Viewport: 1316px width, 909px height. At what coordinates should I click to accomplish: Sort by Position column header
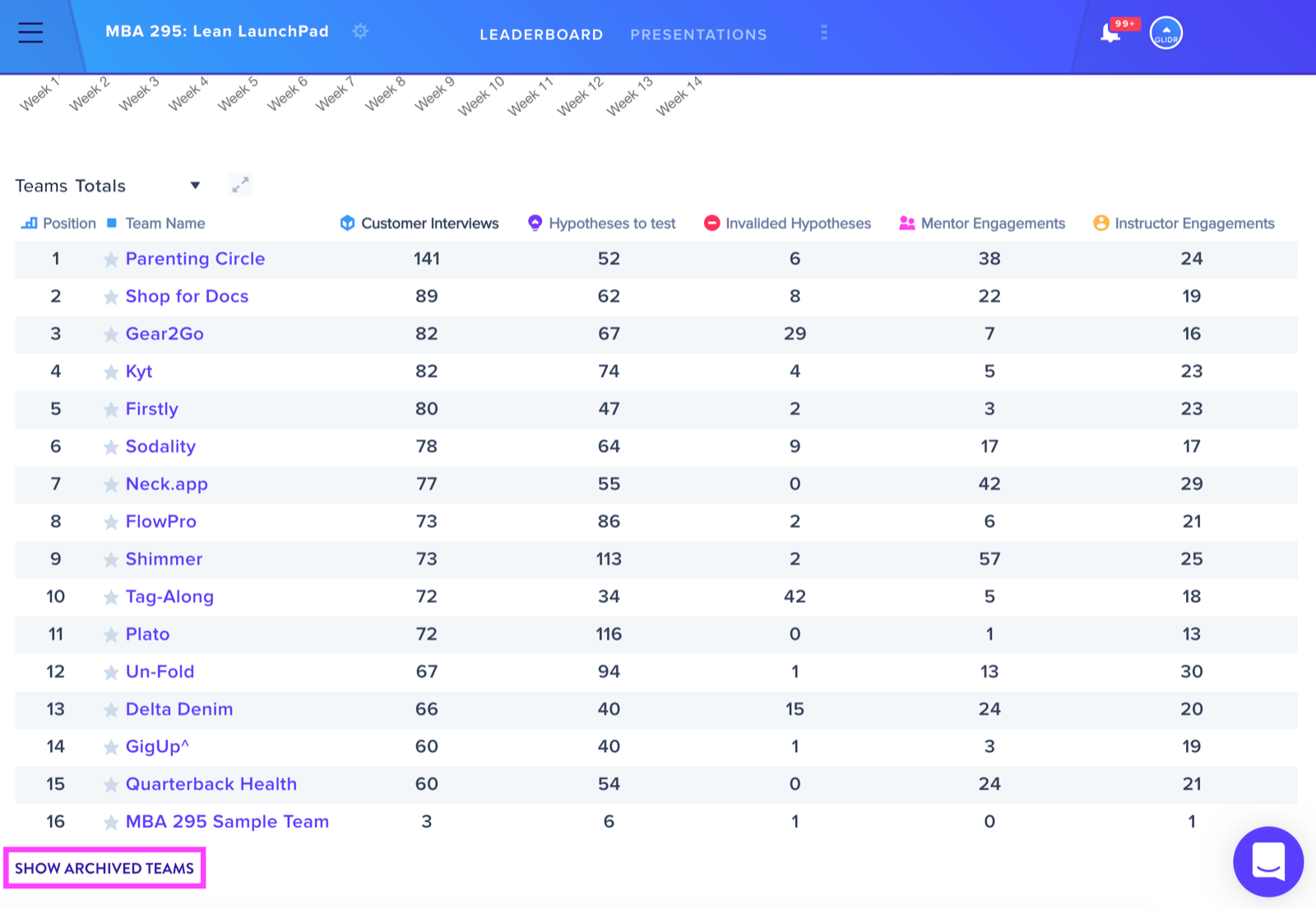[x=58, y=223]
